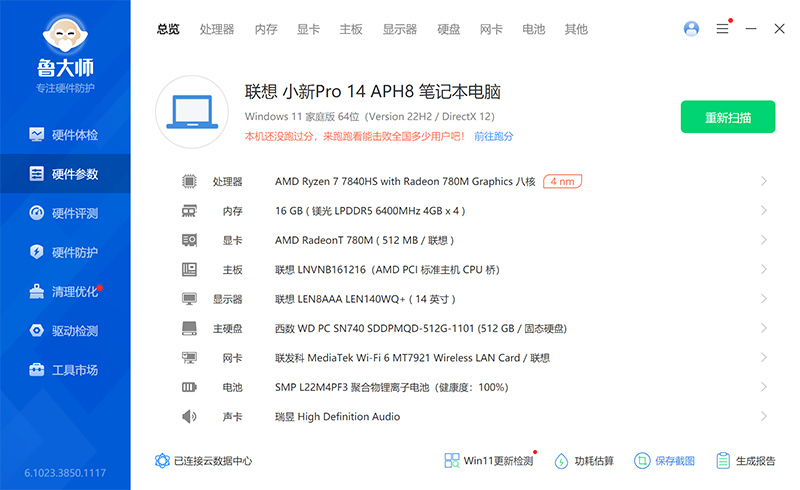Click the motherboard icon

pyautogui.click(x=189, y=270)
